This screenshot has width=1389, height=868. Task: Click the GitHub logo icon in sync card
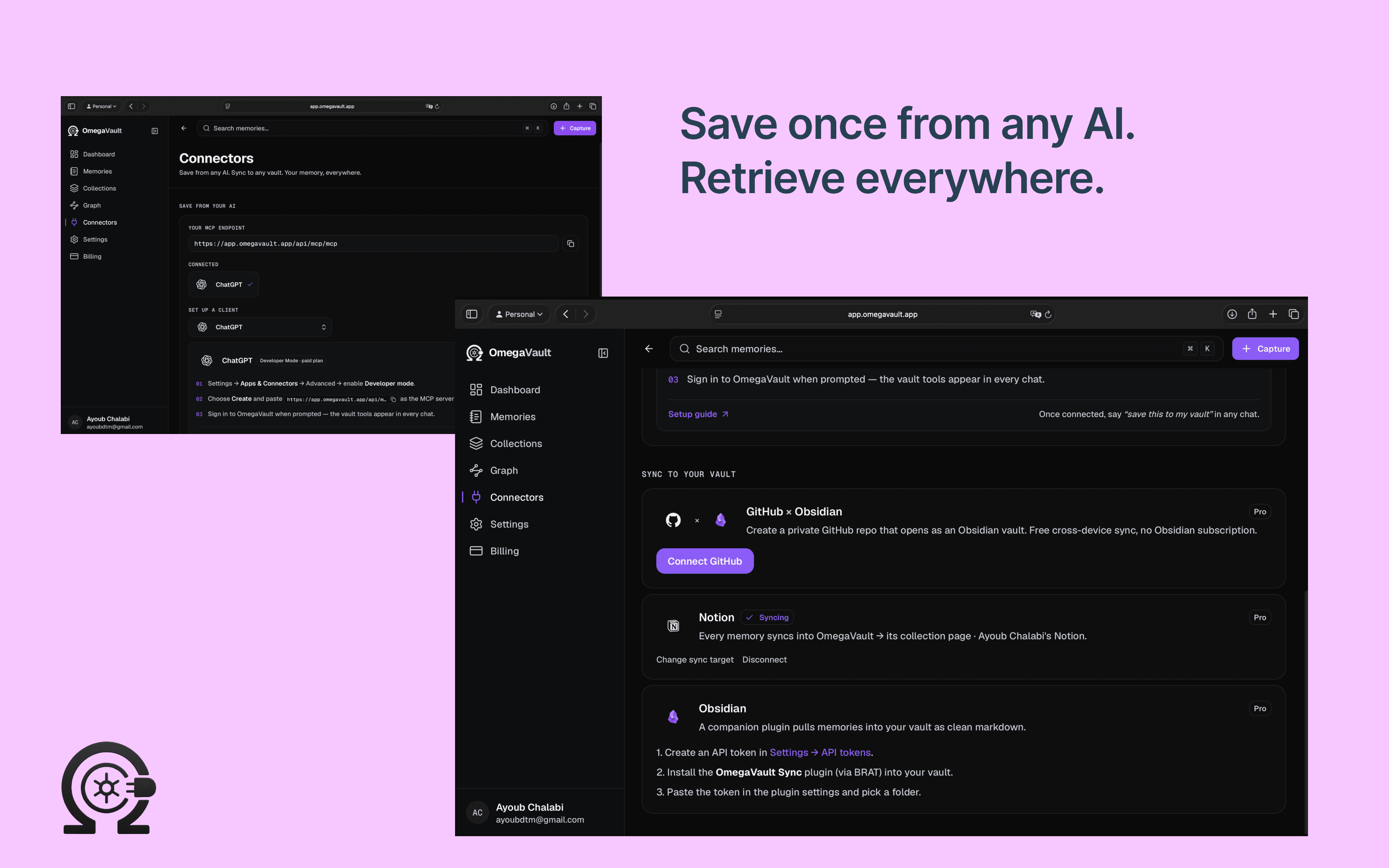[673, 520]
